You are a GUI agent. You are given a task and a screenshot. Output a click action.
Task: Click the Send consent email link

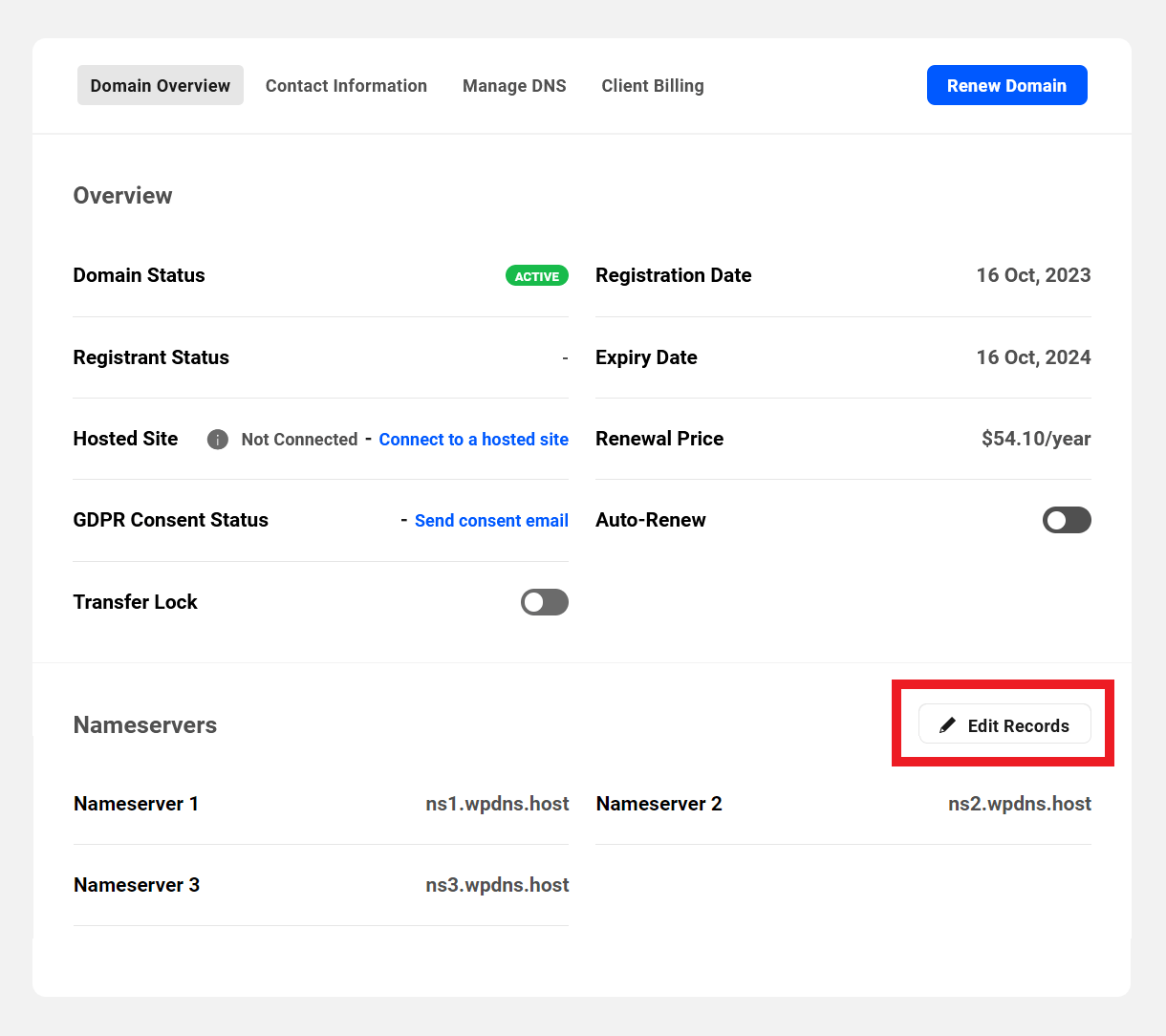(x=491, y=521)
